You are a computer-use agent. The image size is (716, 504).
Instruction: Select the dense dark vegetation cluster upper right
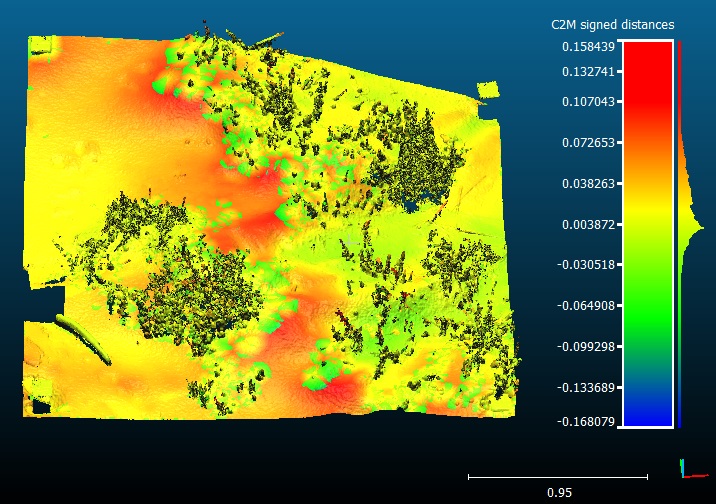click(x=412, y=160)
